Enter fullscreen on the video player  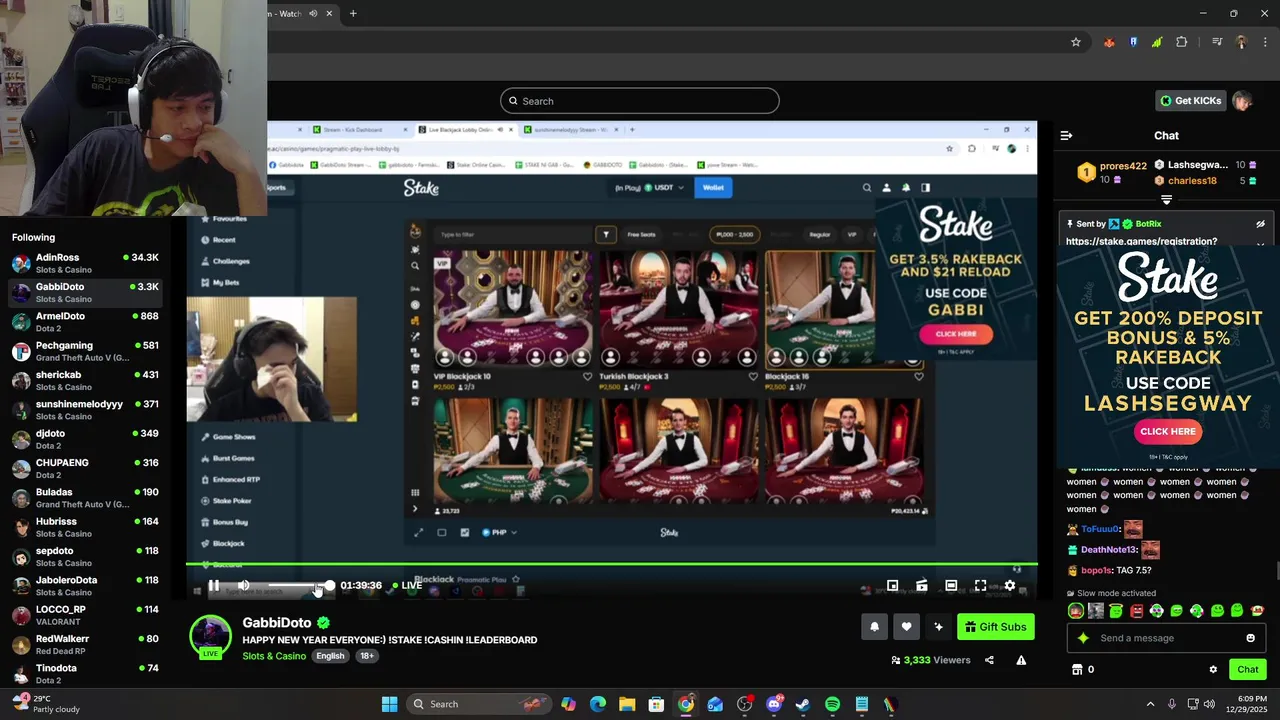coord(980,585)
